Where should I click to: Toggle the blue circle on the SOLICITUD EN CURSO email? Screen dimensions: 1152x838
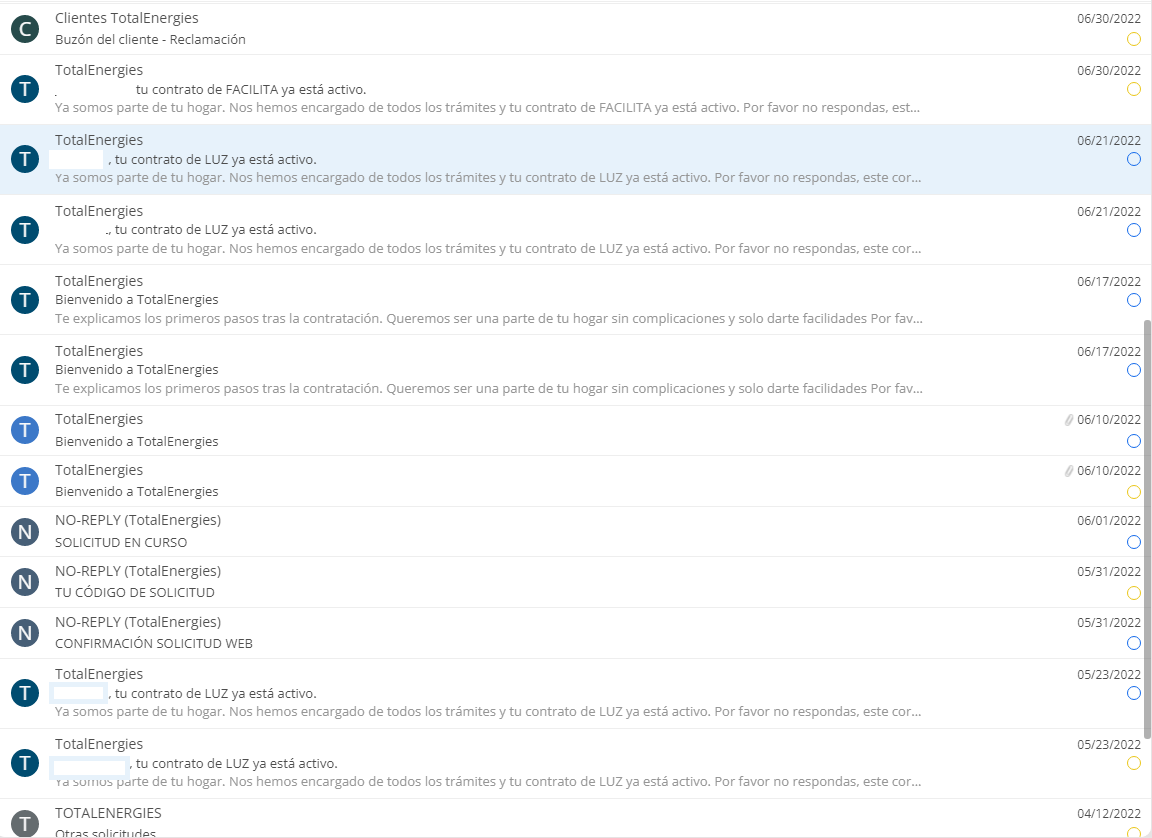pos(1134,542)
